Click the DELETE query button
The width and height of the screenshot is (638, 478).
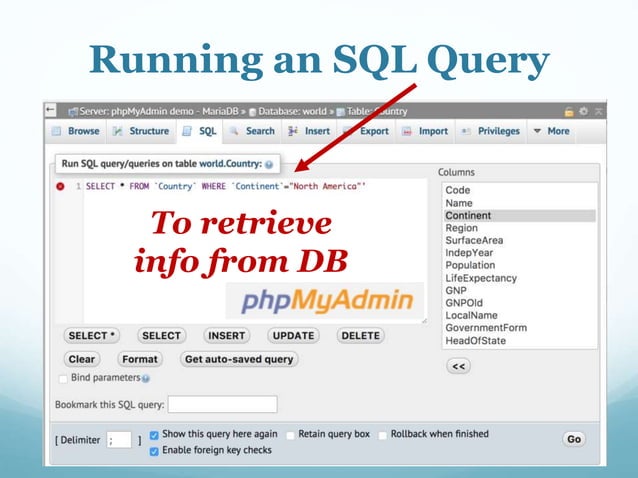pyautogui.click(x=361, y=336)
